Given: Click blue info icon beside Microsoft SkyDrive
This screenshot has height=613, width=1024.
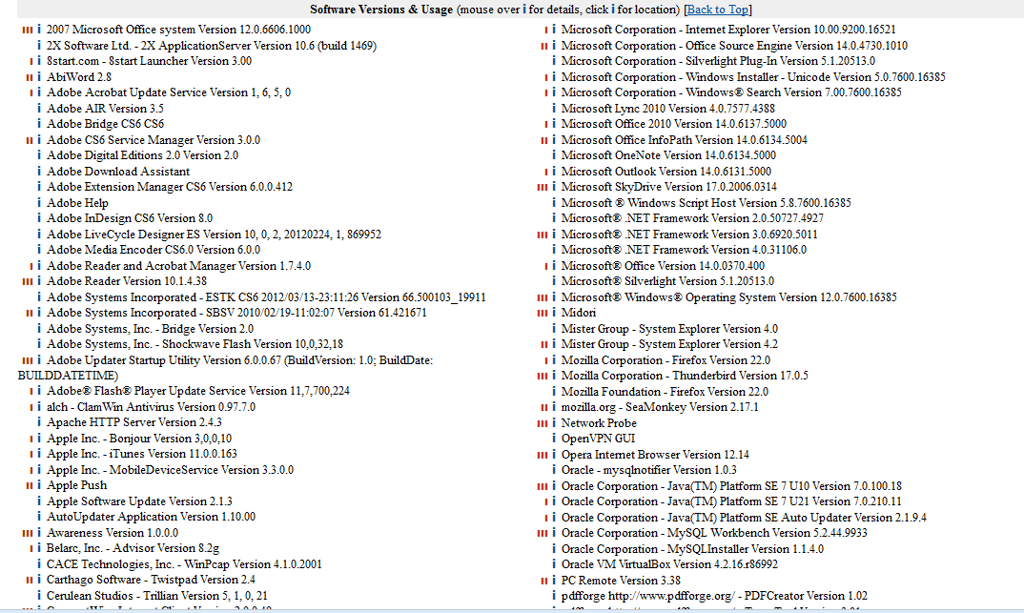Looking at the screenshot, I should click(x=554, y=187).
